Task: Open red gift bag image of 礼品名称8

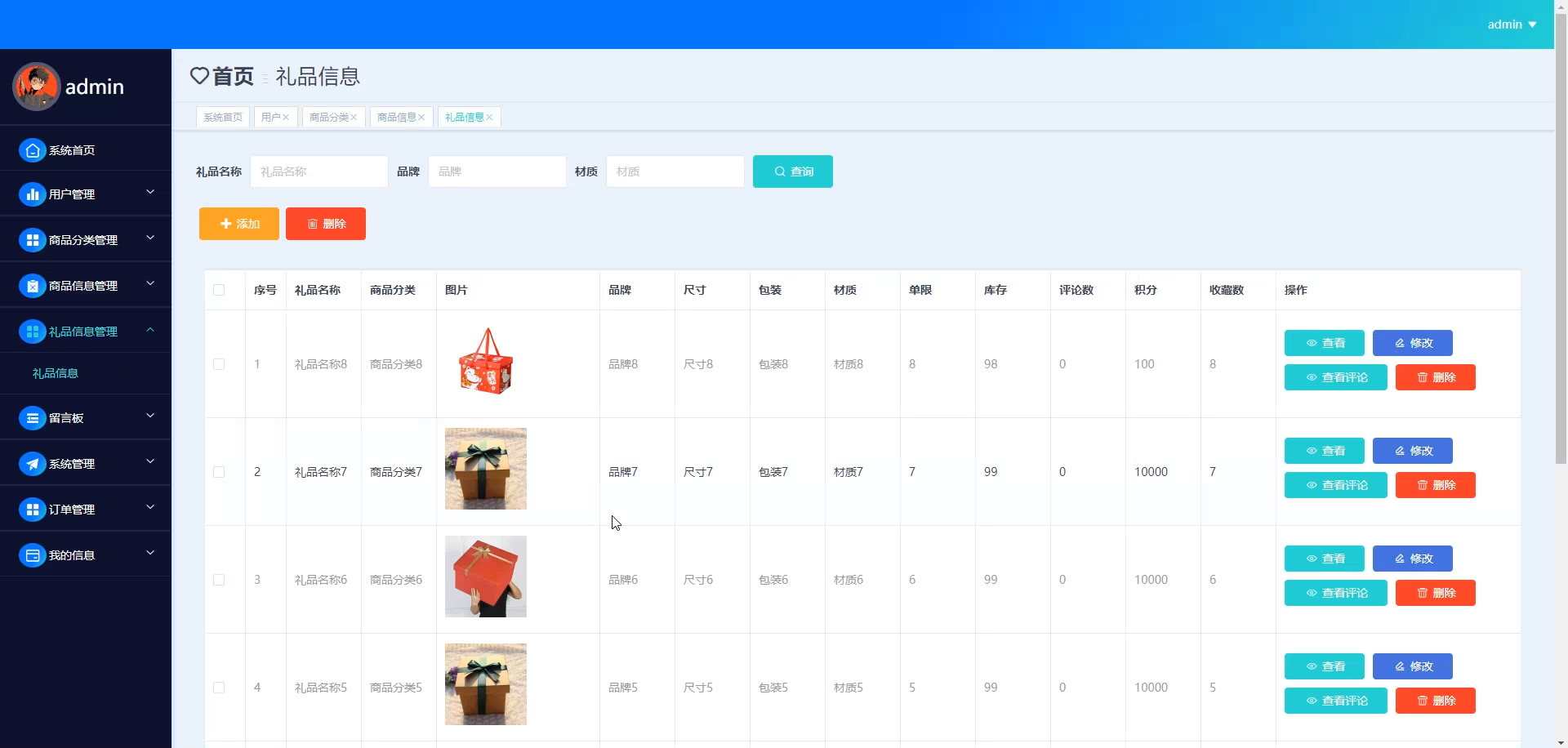Action: (x=486, y=361)
